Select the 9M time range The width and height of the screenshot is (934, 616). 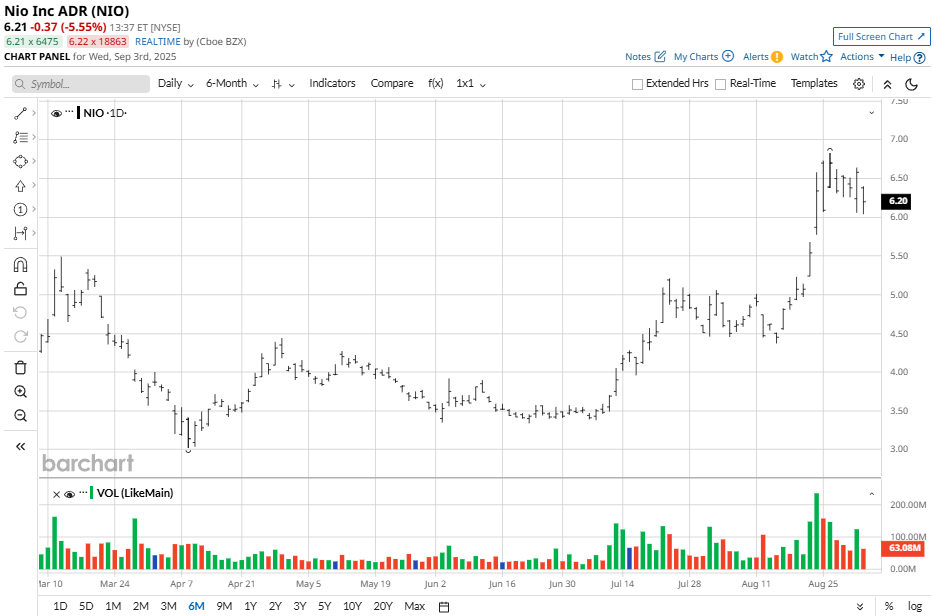coord(224,606)
